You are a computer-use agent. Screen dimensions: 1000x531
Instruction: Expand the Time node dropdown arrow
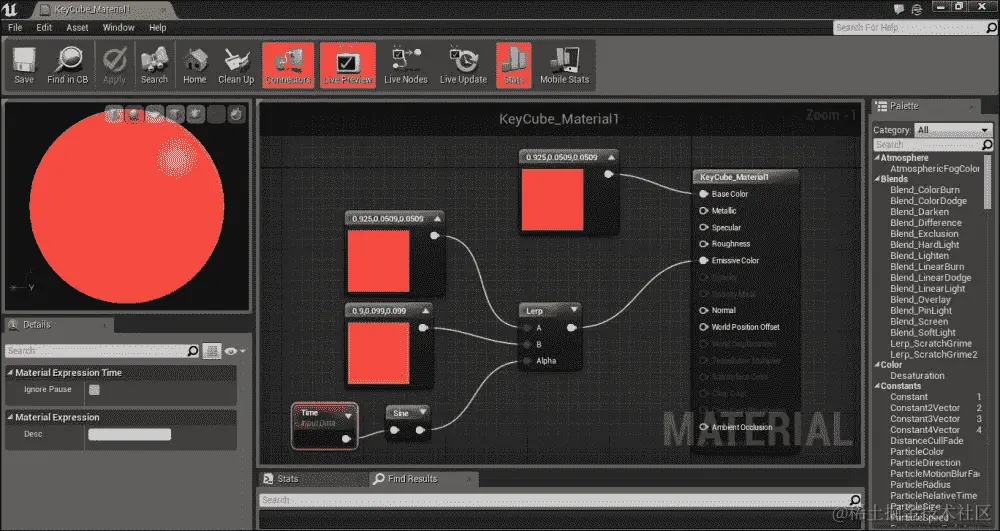coord(348,416)
